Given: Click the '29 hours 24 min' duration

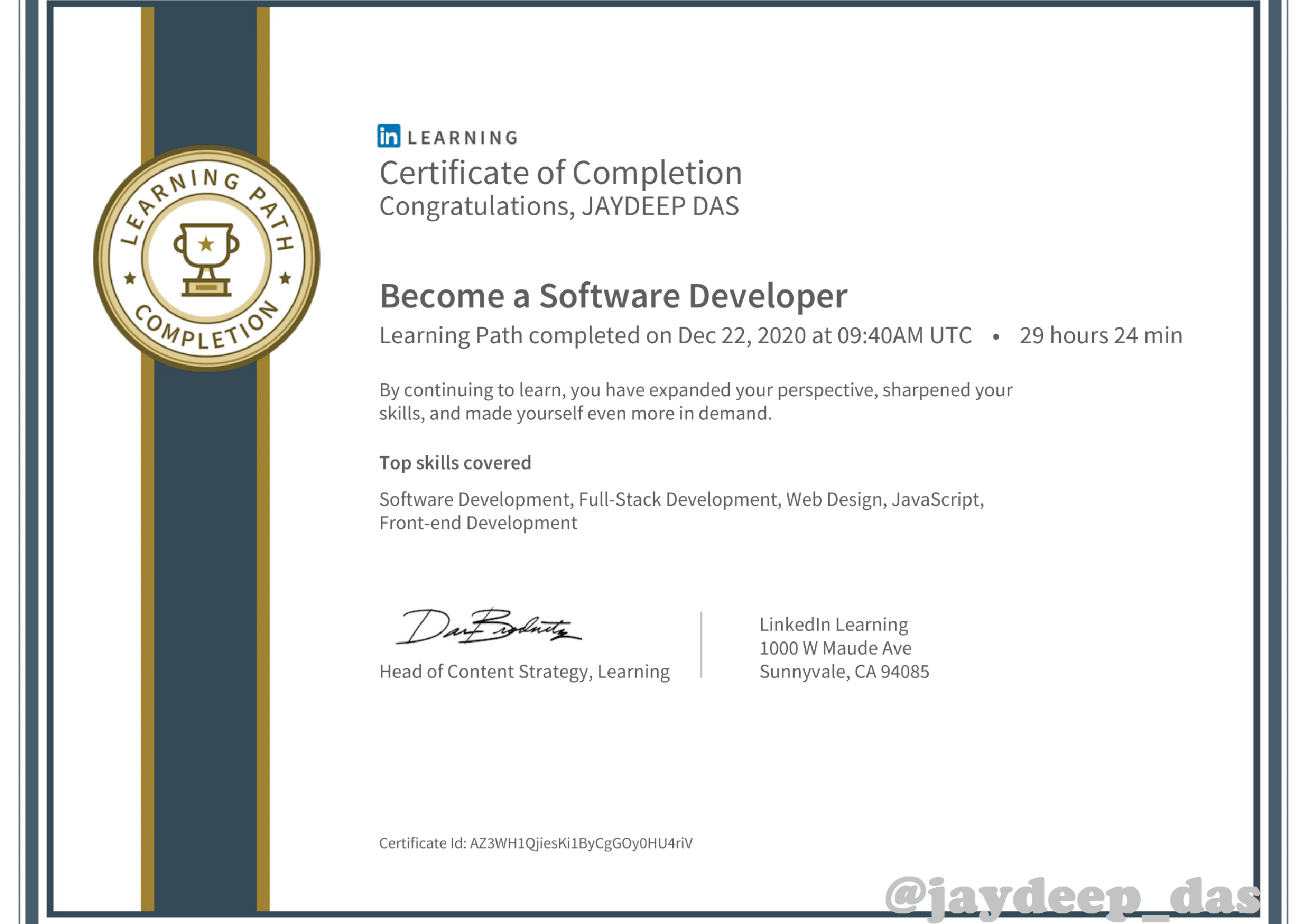Looking at the screenshot, I should [1101, 336].
